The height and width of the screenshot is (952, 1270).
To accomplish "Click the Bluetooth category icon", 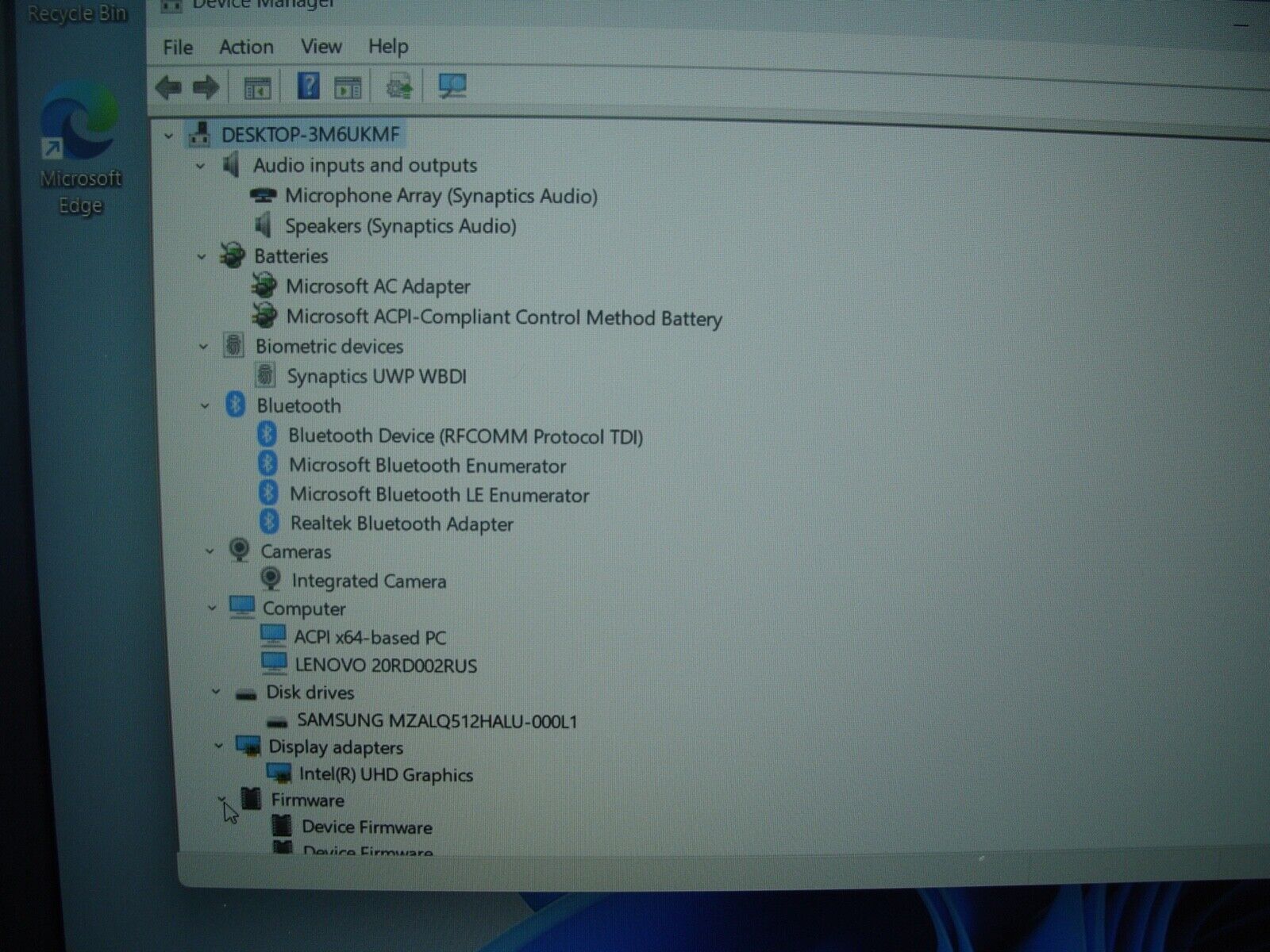I will point(235,405).
